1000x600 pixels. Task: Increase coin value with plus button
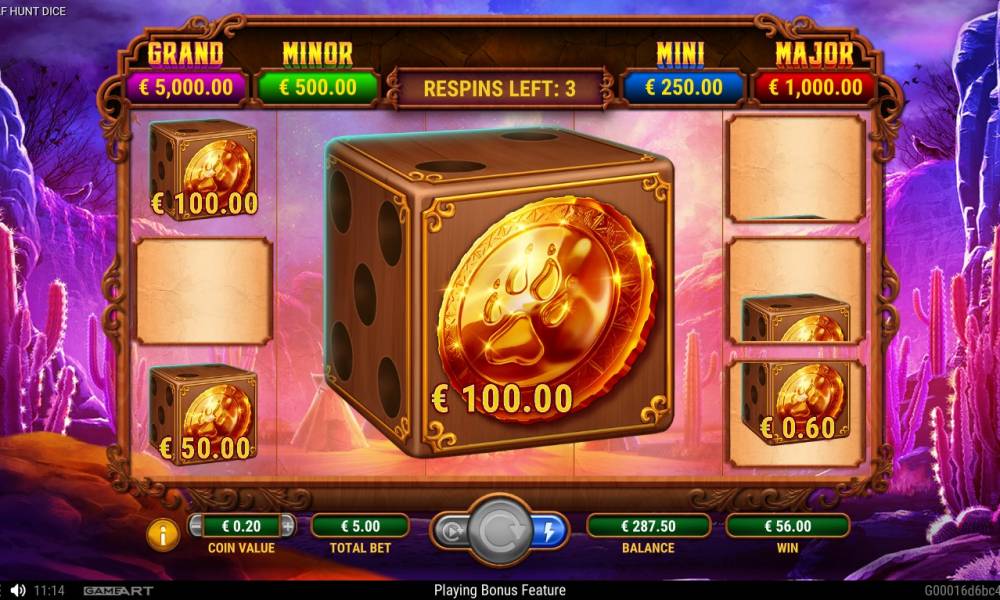tap(288, 526)
